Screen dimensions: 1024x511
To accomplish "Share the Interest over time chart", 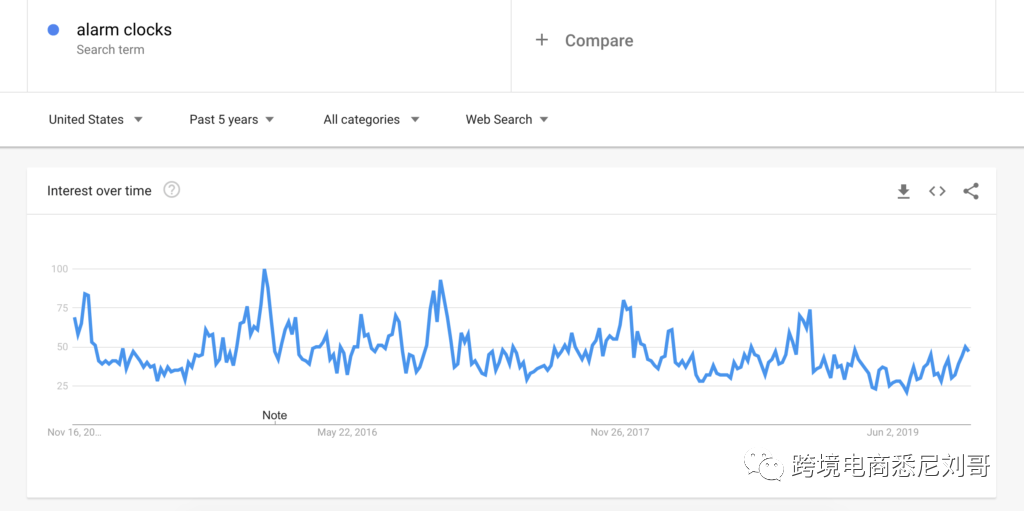I will (971, 191).
